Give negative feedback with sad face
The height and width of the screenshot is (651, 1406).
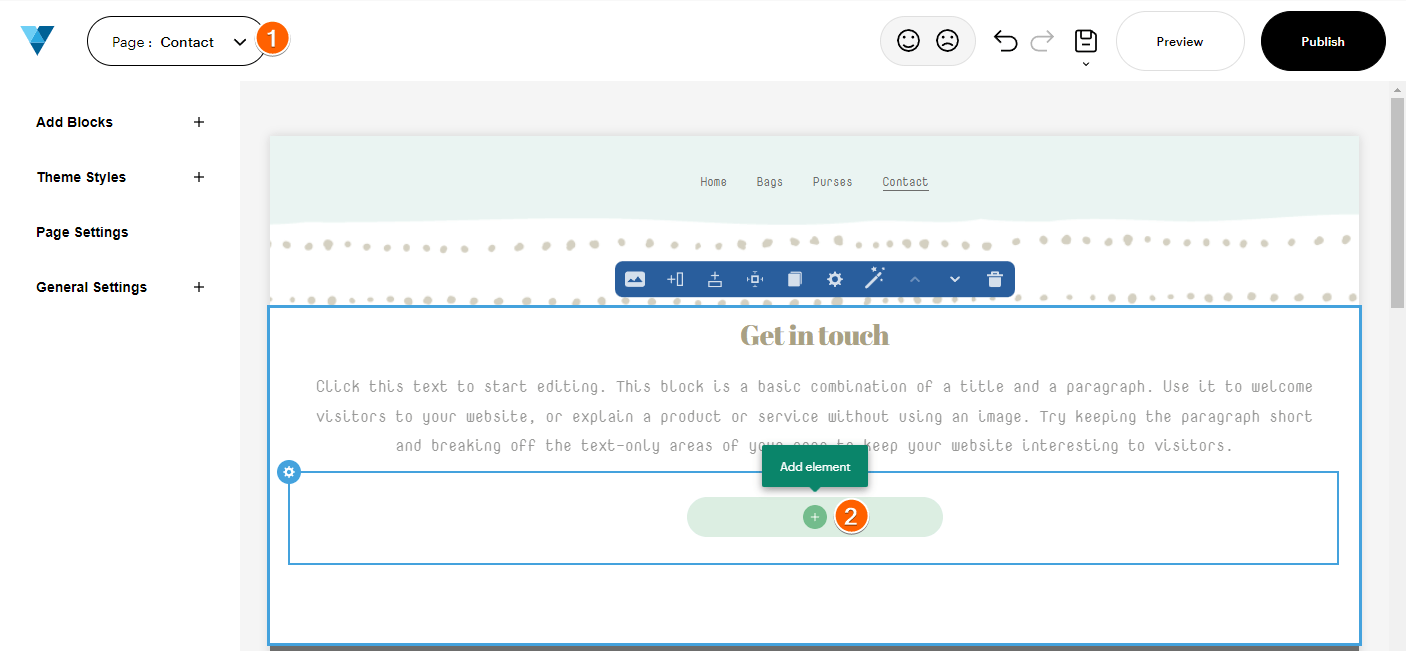948,40
